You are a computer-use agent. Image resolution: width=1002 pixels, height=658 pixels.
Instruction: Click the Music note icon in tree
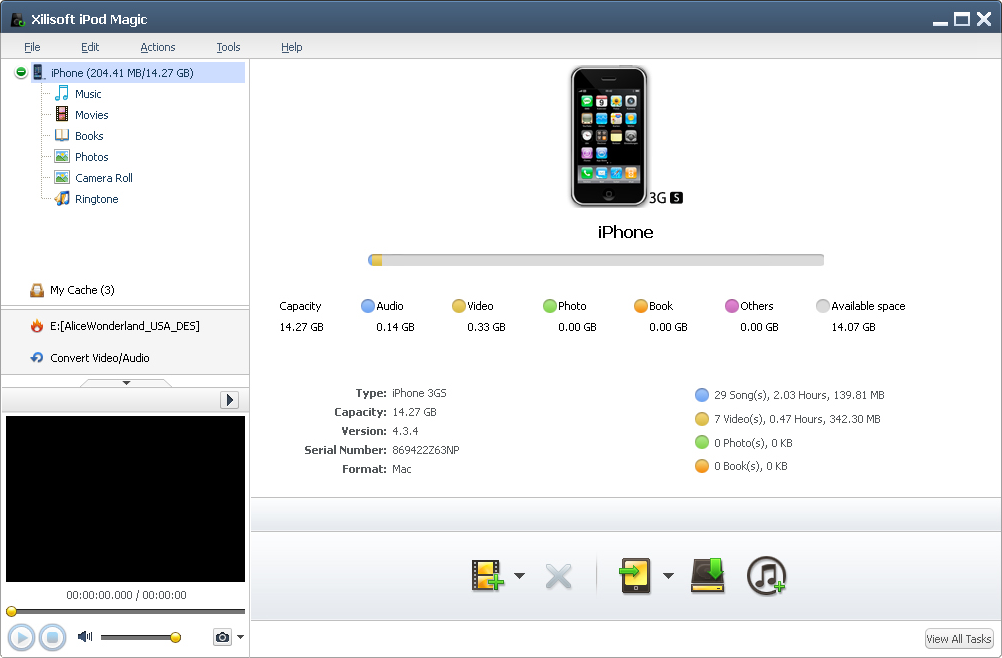click(x=62, y=93)
